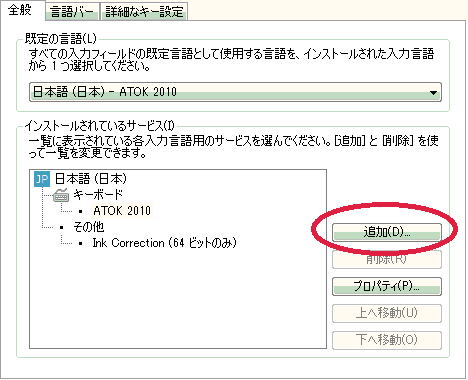
Task: Select Ink Correction (64 ビットのみ) entry
Action: pos(164,243)
